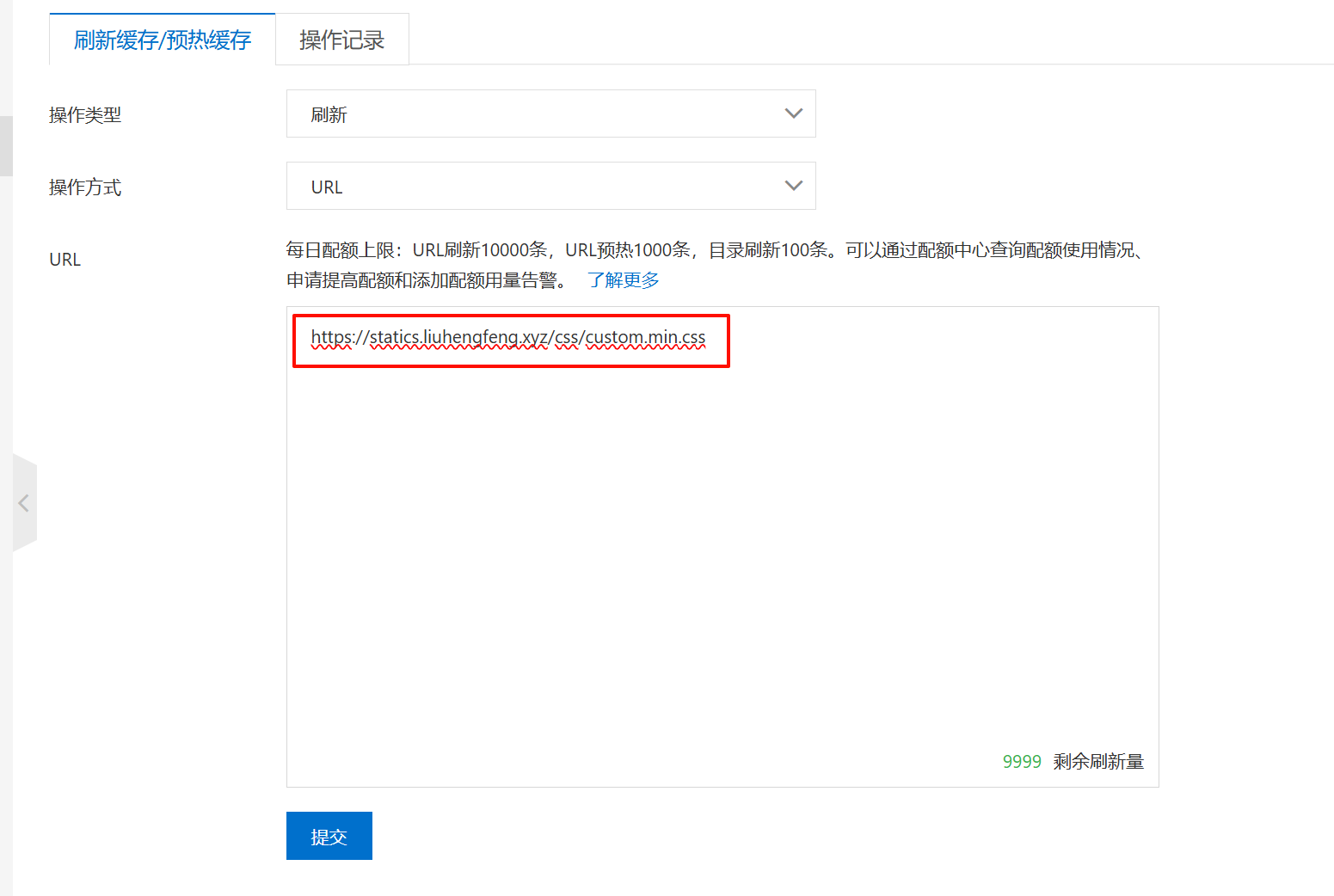Expand the 操作类型 dropdown chevron
The height and width of the screenshot is (896, 1334).
point(792,113)
